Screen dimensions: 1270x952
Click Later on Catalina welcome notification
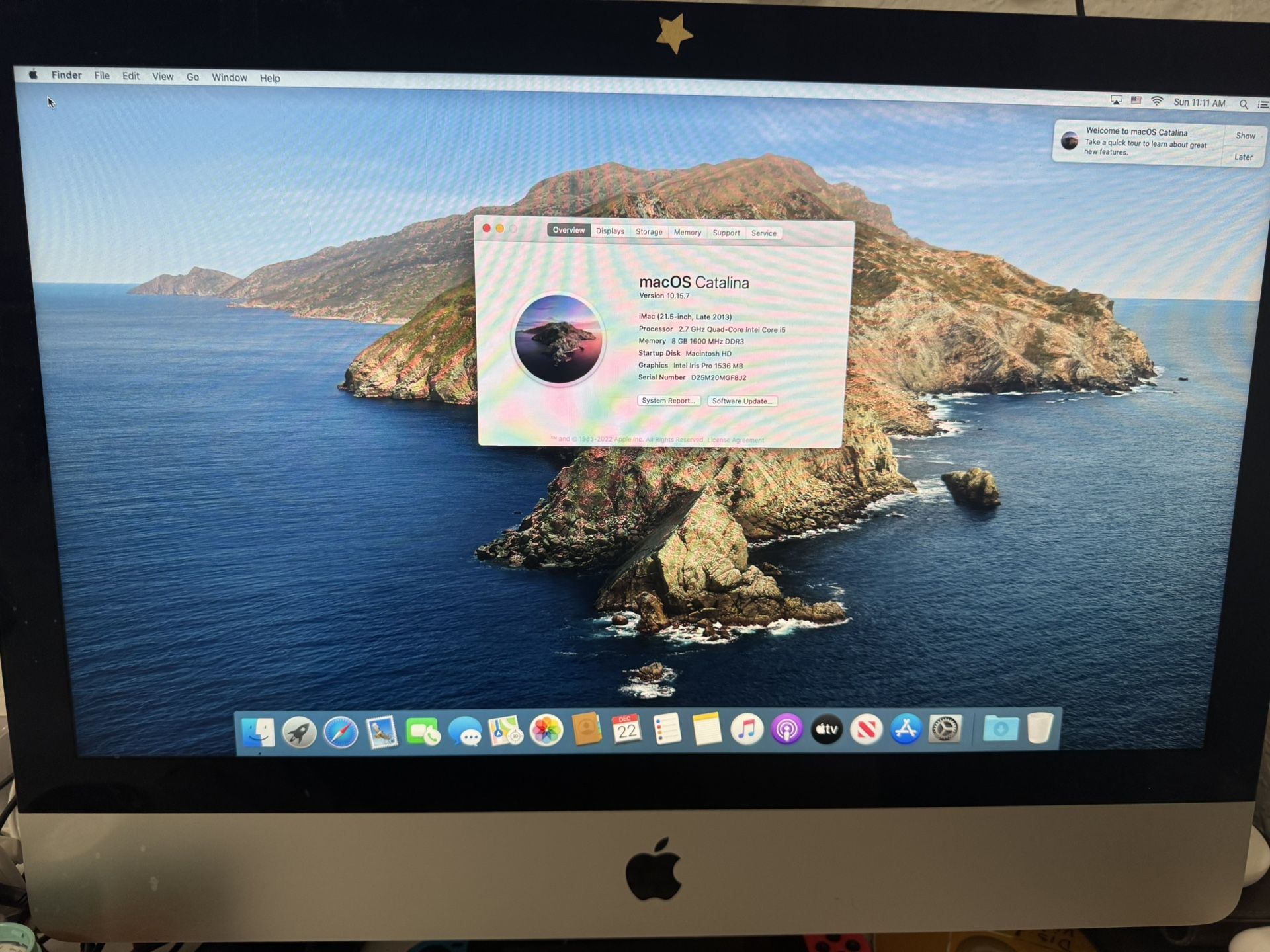1244,157
